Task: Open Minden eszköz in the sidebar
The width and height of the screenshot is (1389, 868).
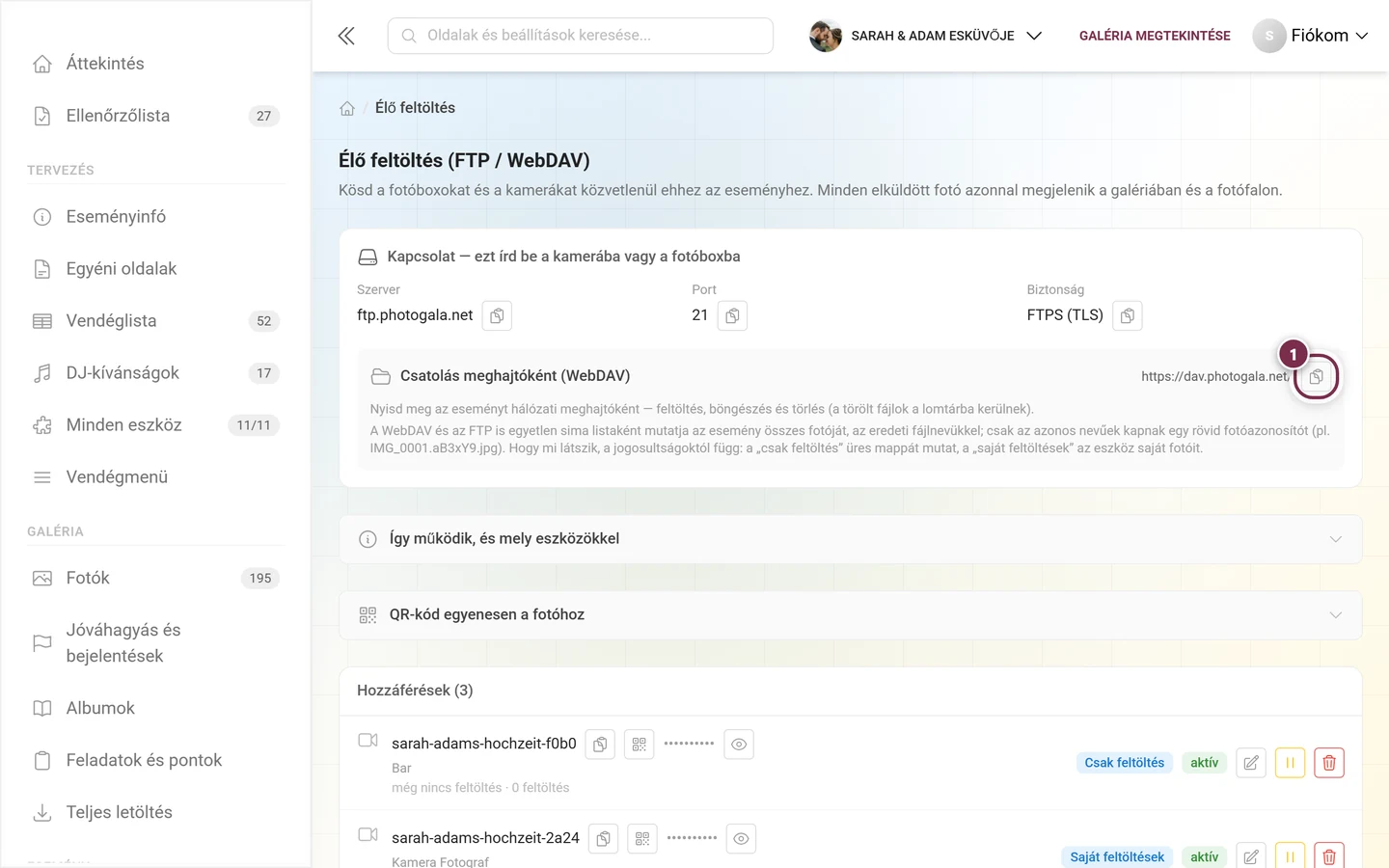Action: (x=155, y=425)
